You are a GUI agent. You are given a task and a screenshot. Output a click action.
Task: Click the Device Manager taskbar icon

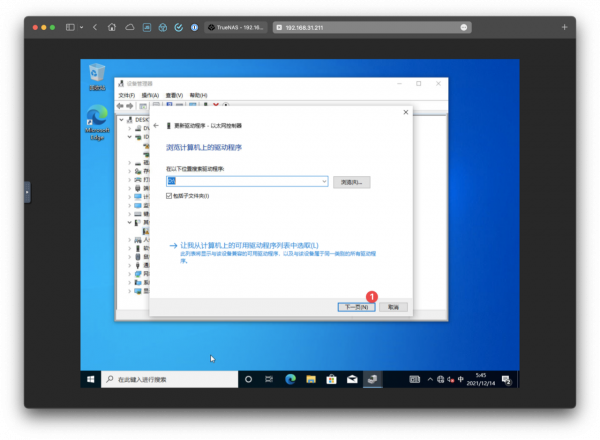click(x=372, y=379)
